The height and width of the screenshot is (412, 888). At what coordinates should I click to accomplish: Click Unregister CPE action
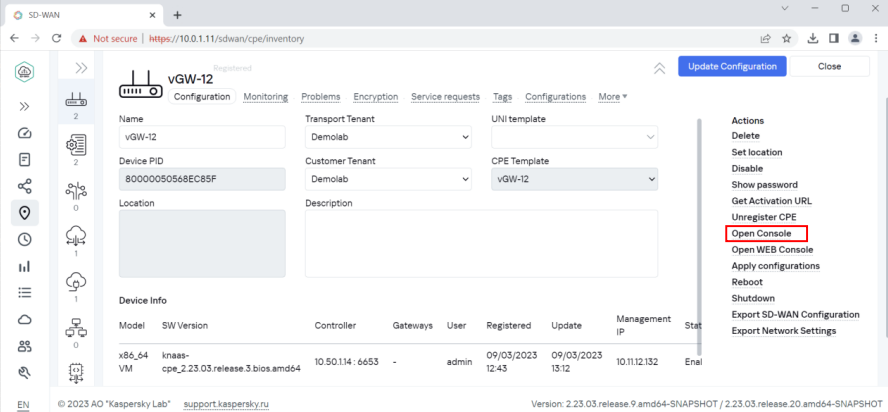[764, 217]
